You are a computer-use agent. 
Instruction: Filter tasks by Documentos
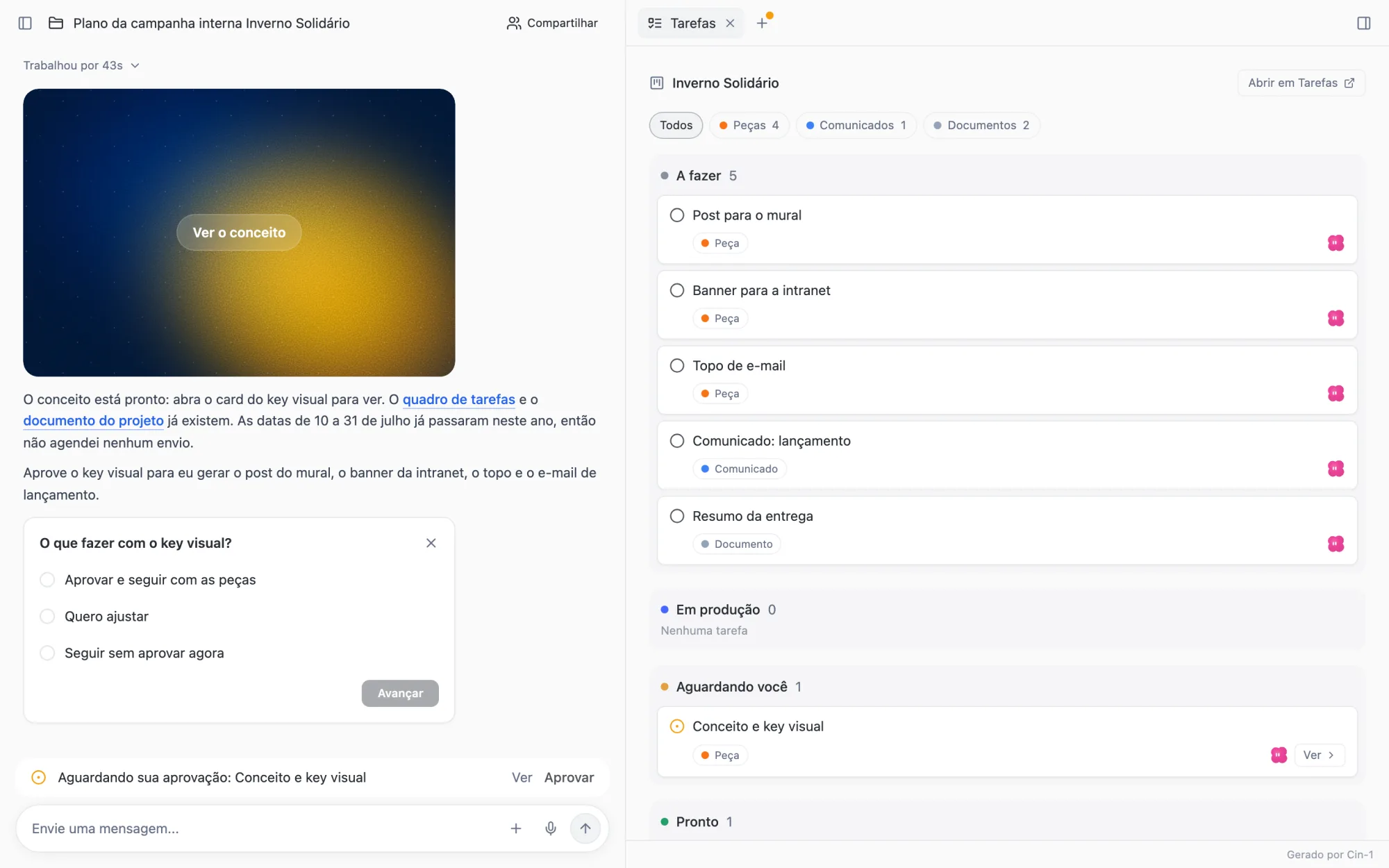(981, 125)
